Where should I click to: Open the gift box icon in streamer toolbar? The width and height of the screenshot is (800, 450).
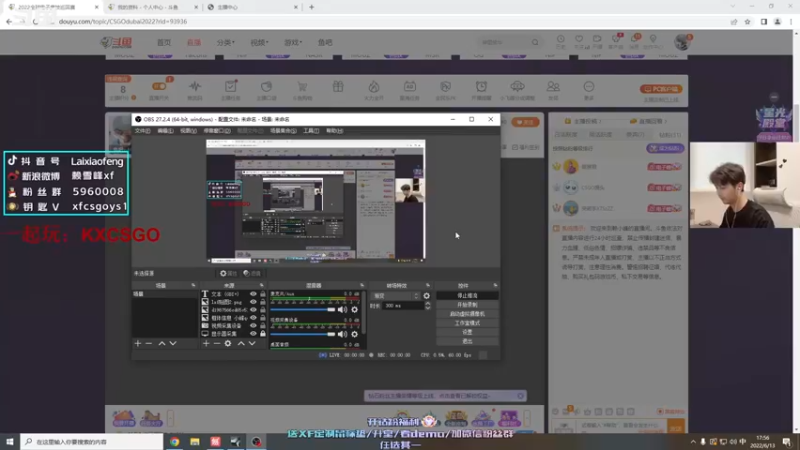click(338, 86)
